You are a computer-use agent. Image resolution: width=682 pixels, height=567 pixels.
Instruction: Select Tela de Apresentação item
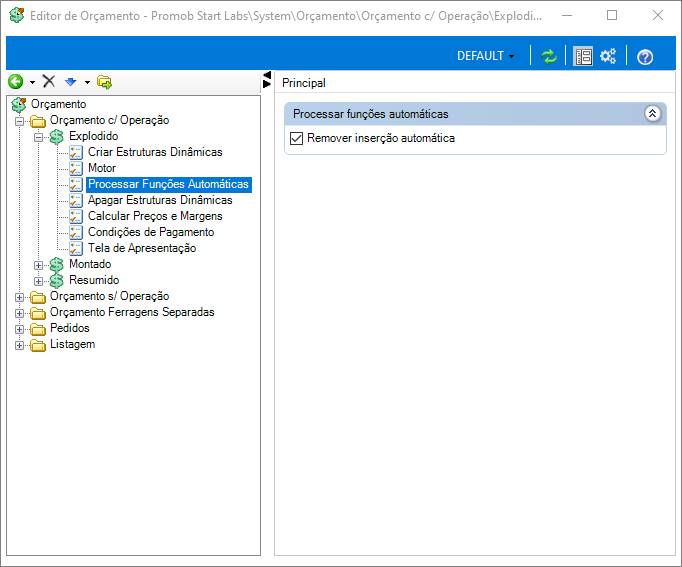pyautogui.click(x=142, y=248)
